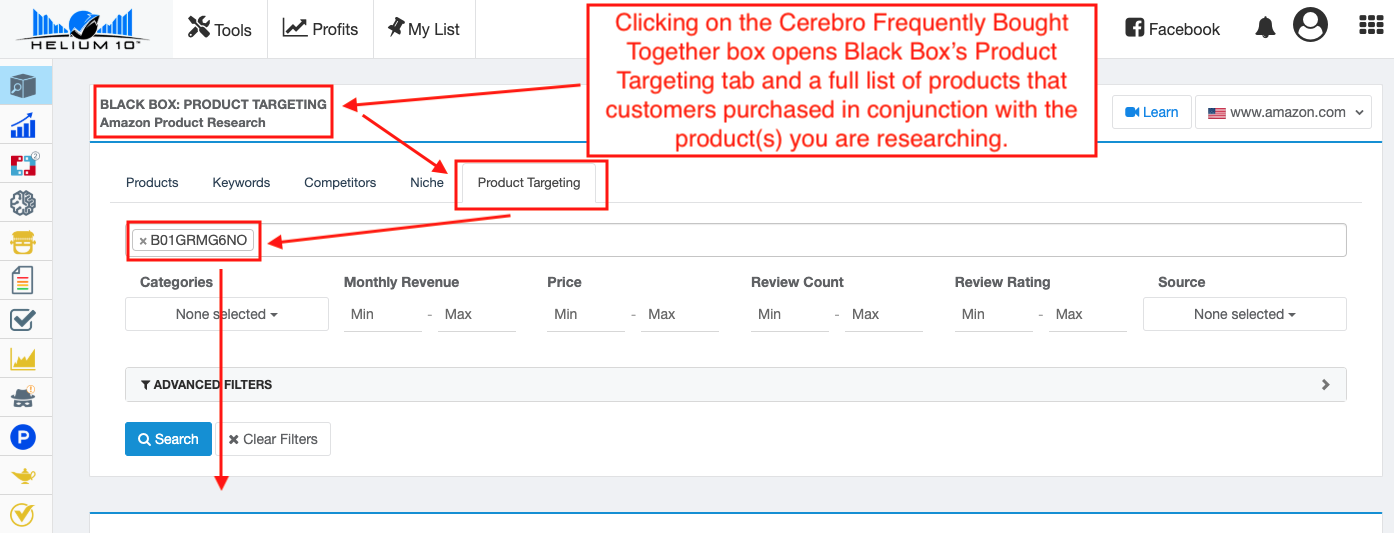The width and height of the screenshot is (1394, 533).
Task: Open Black Box cube icon in sidebar
Action: tap(24, 86)
